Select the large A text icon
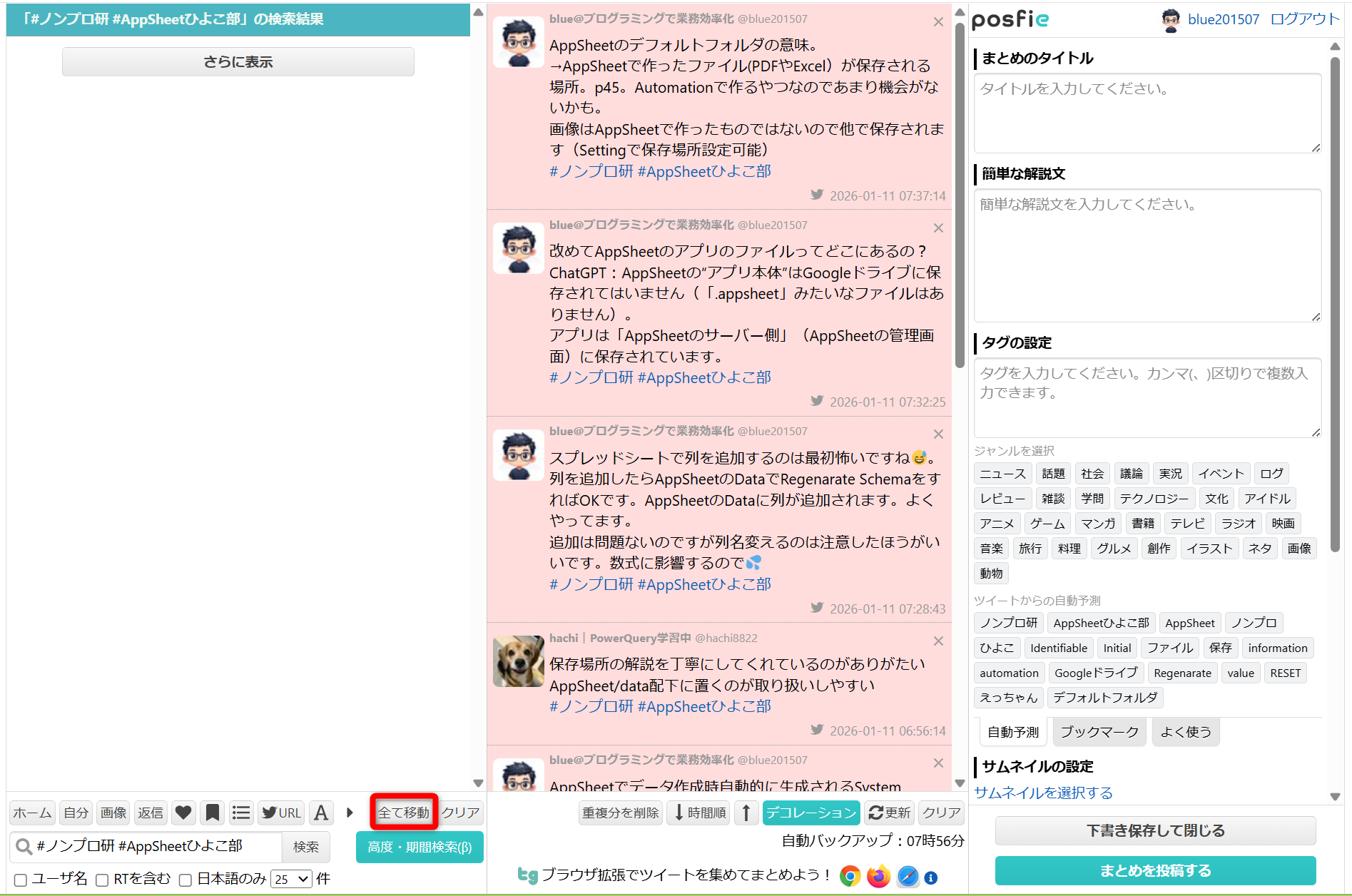1352x896 pixels. pyautogui.click(x=321, y=813)
